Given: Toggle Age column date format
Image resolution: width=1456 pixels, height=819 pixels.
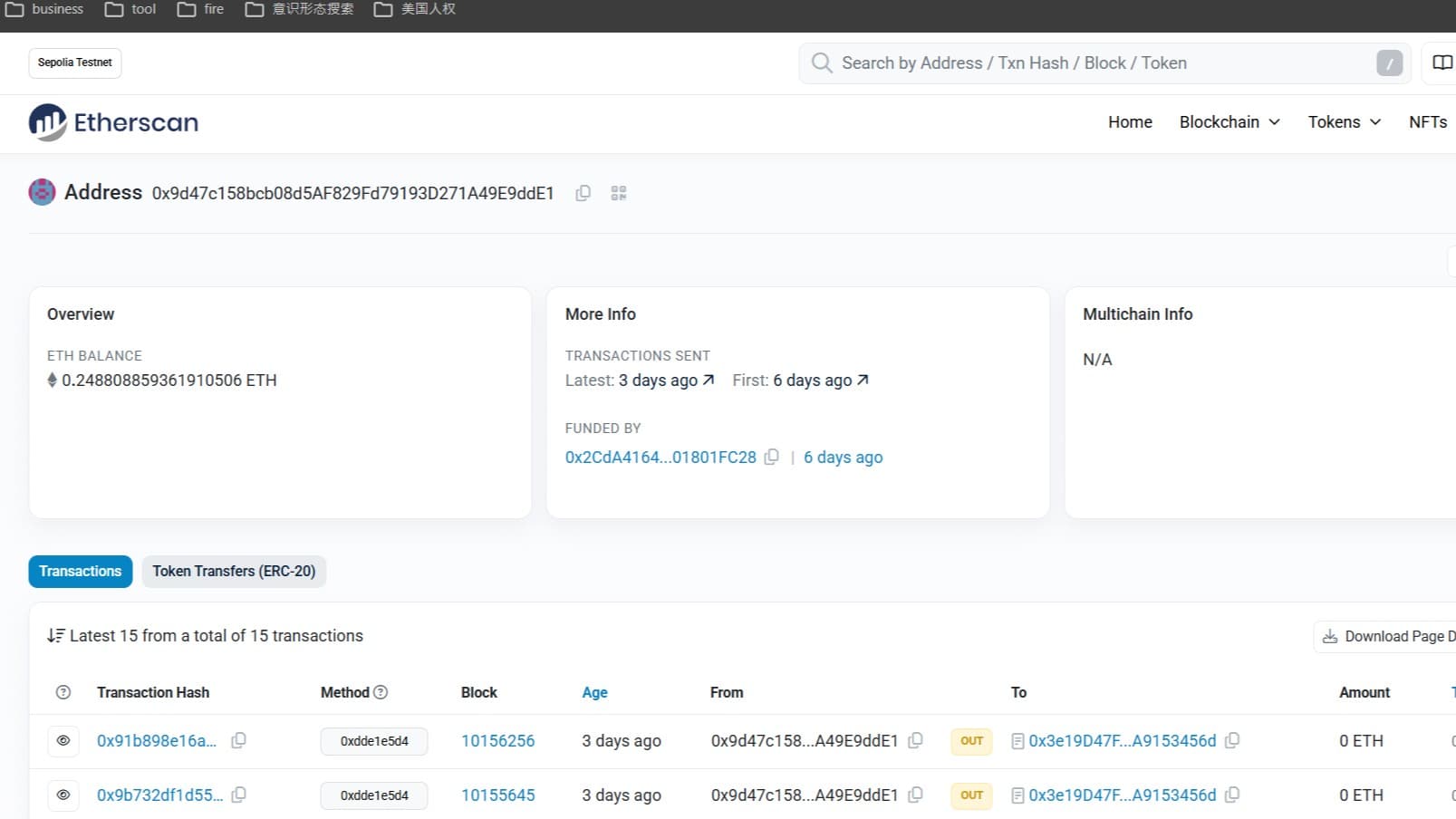Looking at the screenshot, I should (594, 692).
